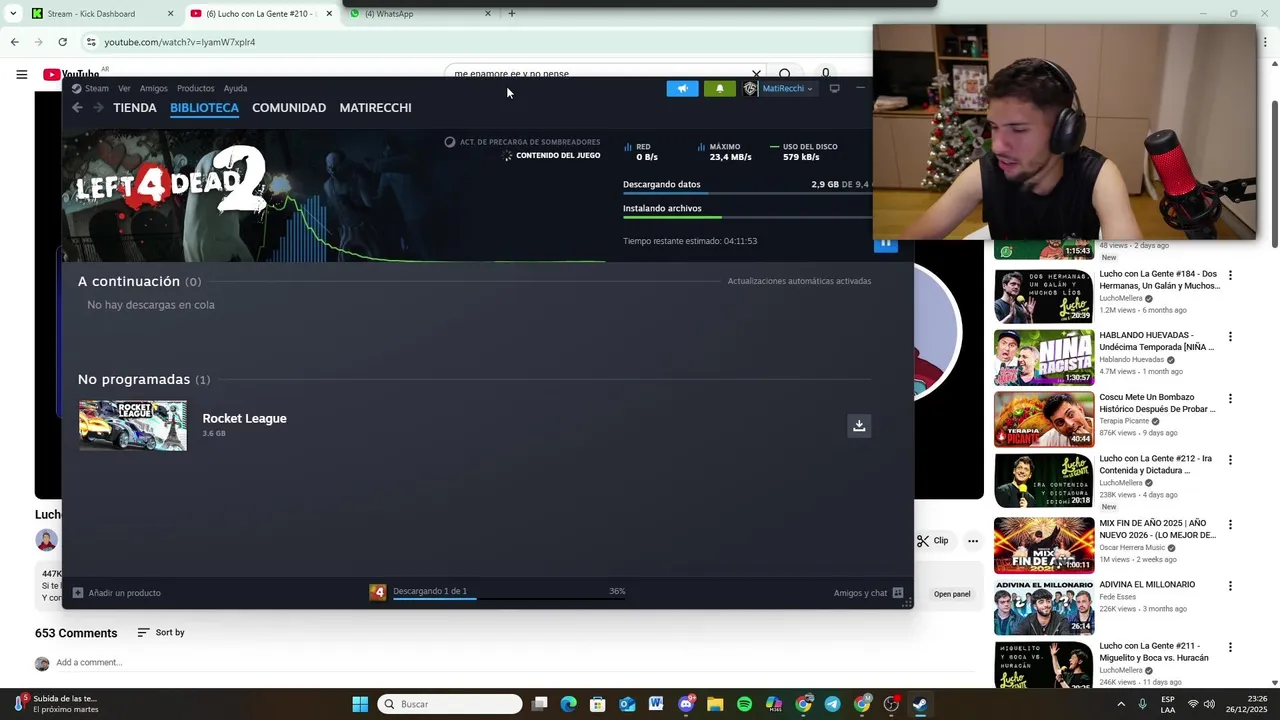Click the YouTube search magnifier button
Viewport: 1280px width, 720px height.
pos(785,74)
